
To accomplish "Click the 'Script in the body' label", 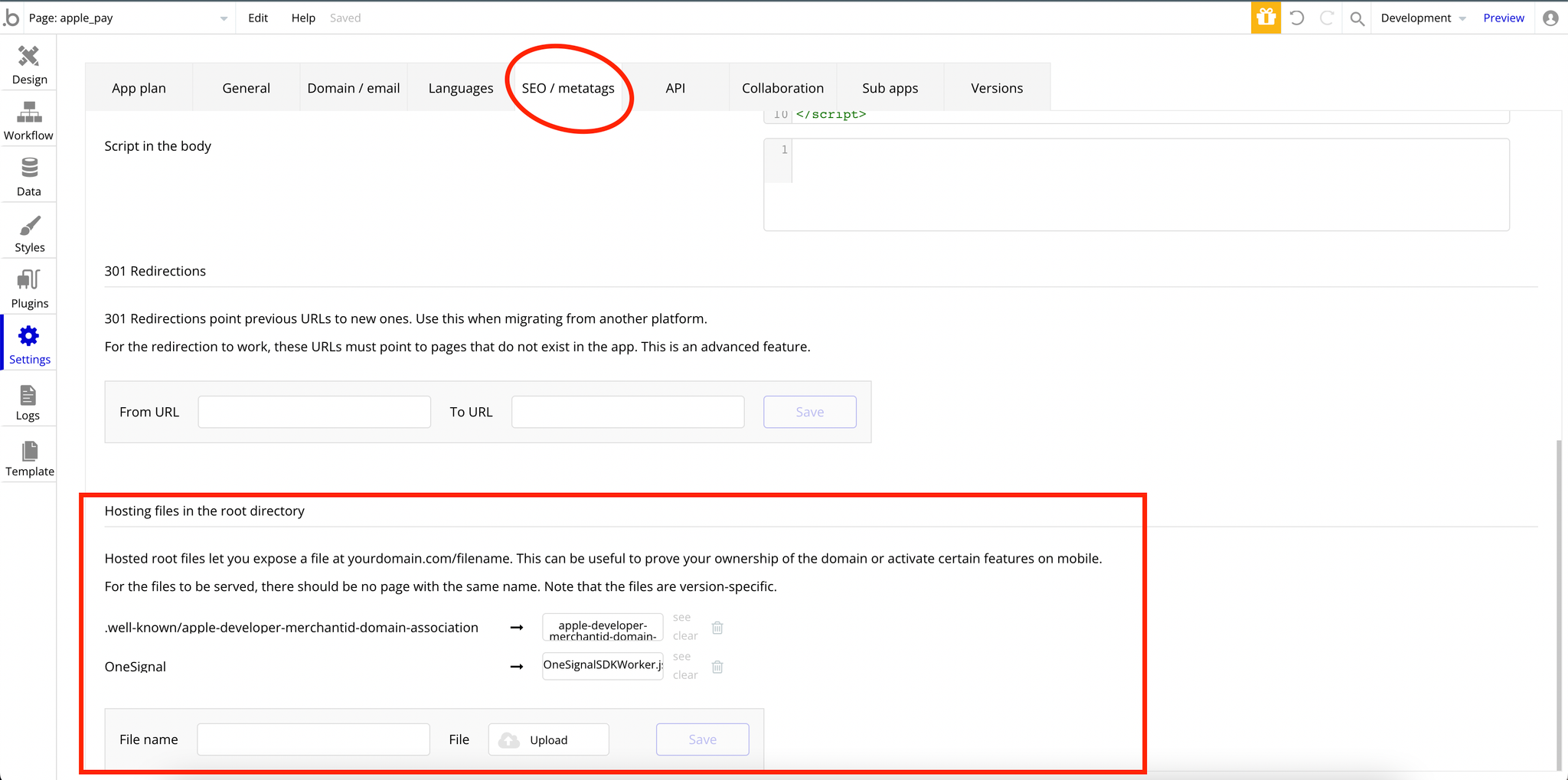I will click(x=158, y=146).
